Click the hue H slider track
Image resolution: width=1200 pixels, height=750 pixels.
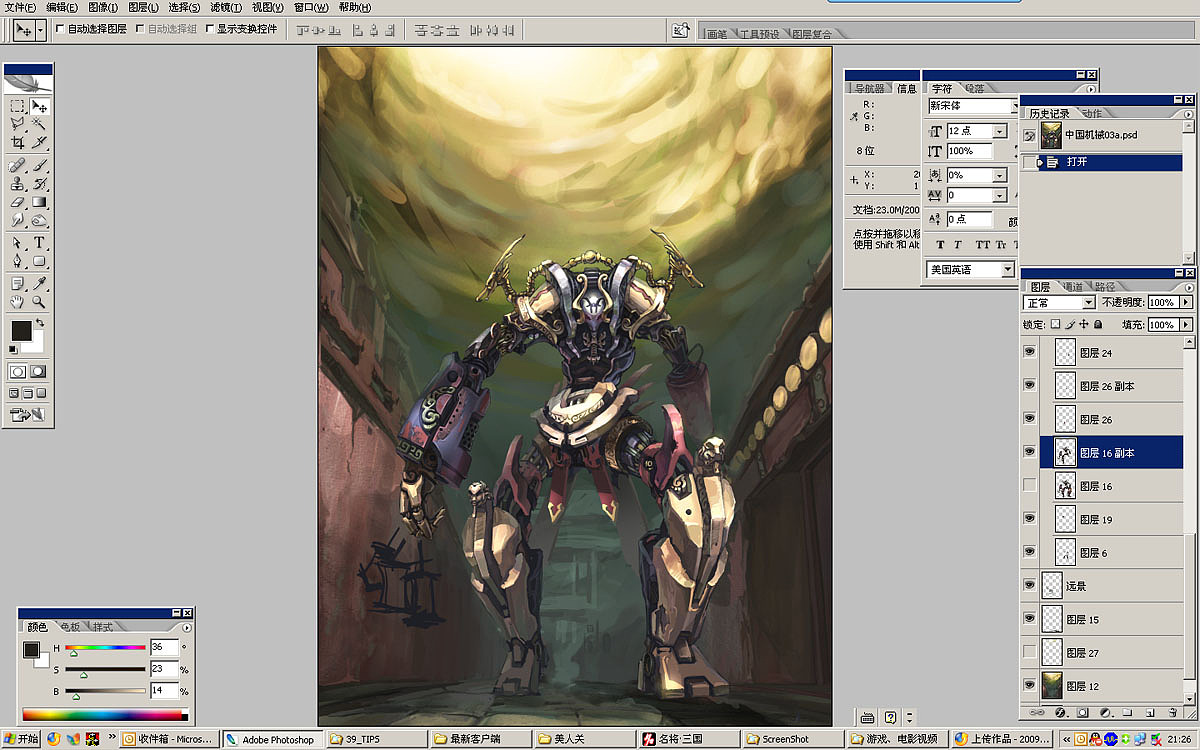(105, 648)
